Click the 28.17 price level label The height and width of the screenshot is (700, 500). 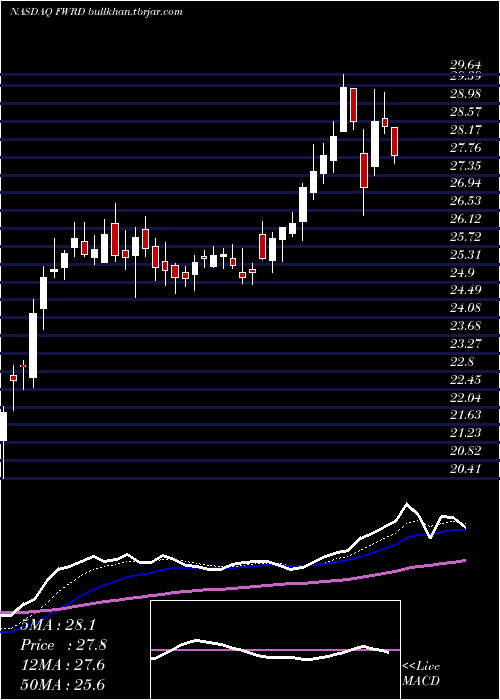(x=465, y=130)
